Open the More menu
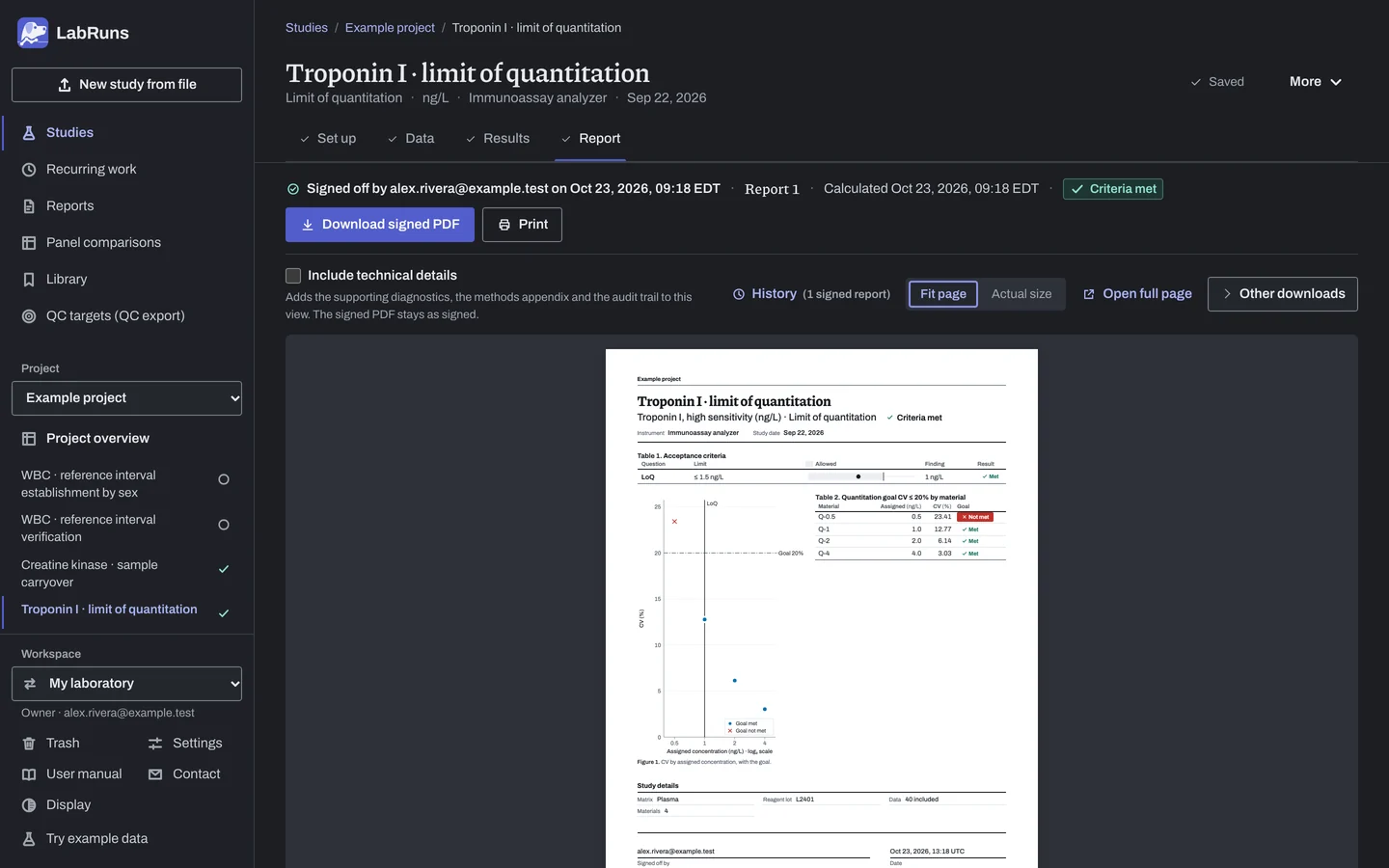 pyautogui.click(x=1316, y=82)
